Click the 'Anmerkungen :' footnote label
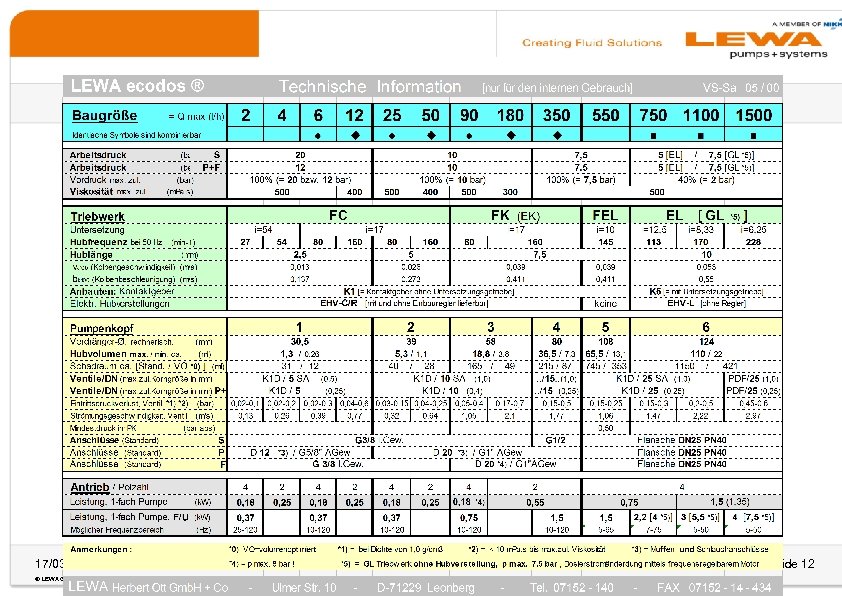The height and width of the screenshot is (596, 842). (101, 549)
